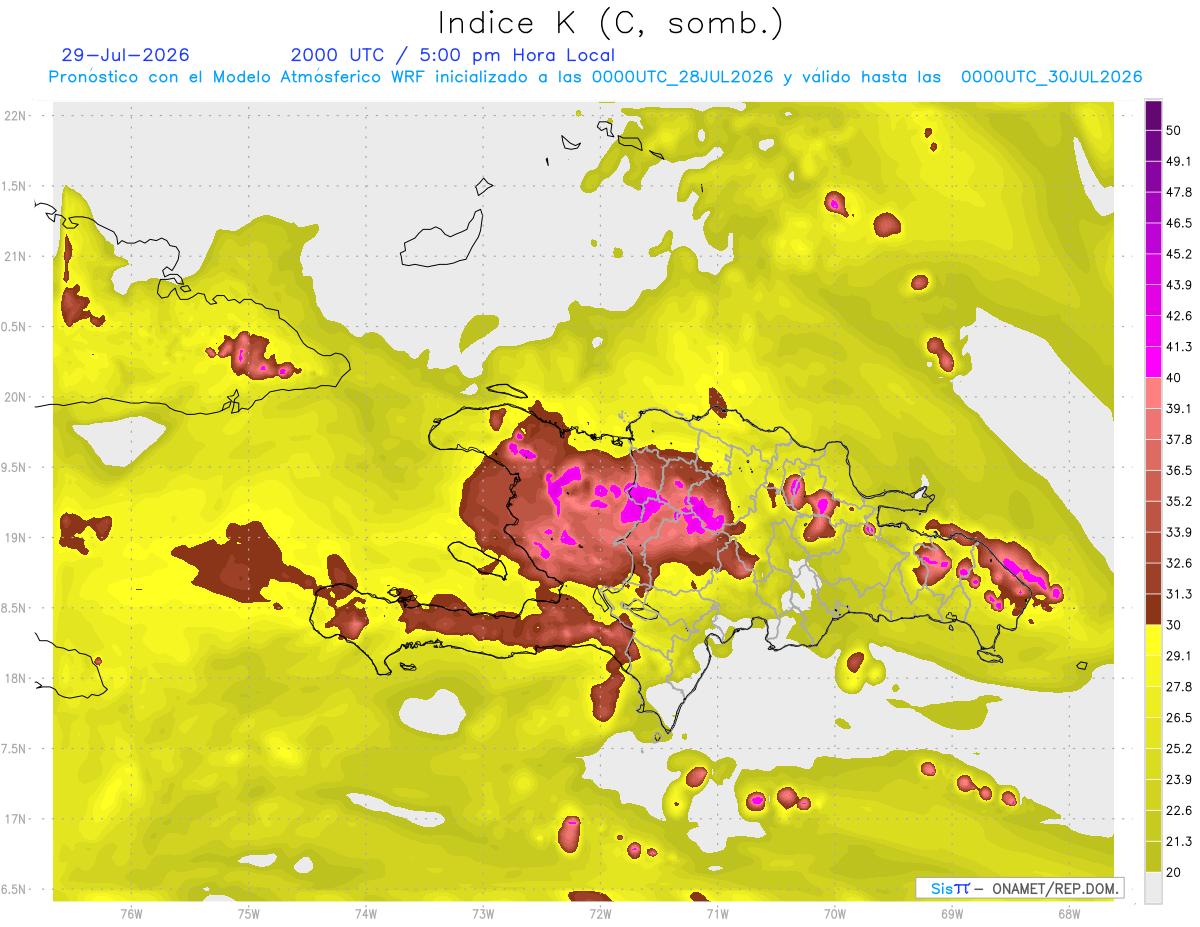
Task: Click the '45.2' colorbar label
Action: pos(1179,254)
